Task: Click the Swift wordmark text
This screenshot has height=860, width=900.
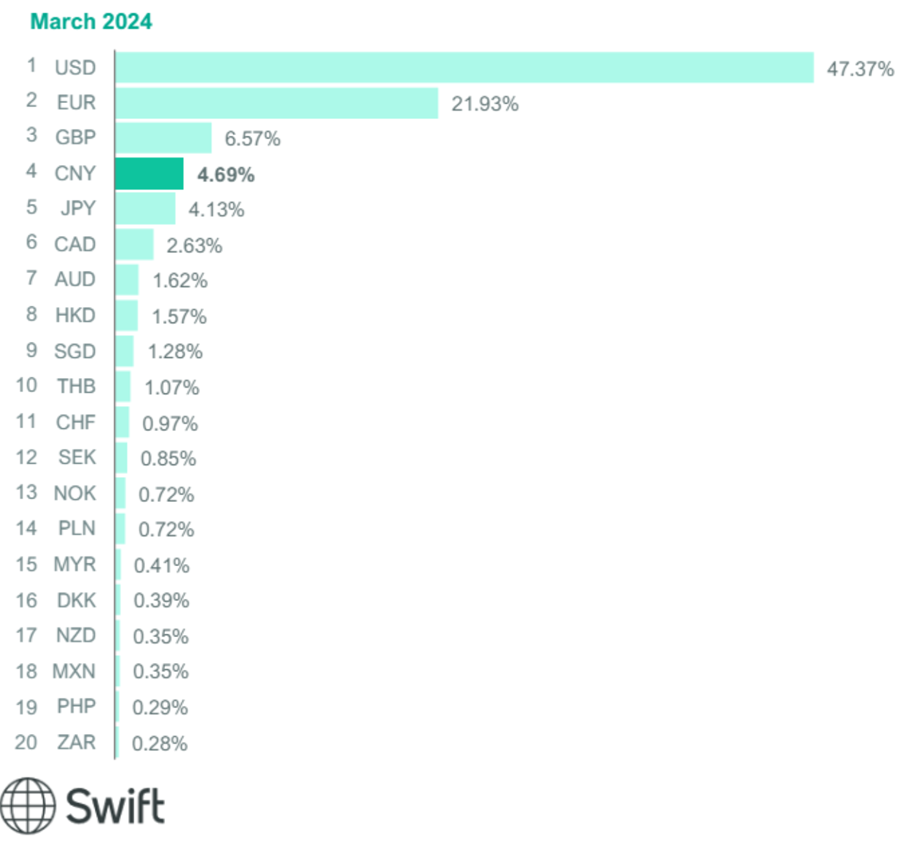Action: tap(116, 806)
